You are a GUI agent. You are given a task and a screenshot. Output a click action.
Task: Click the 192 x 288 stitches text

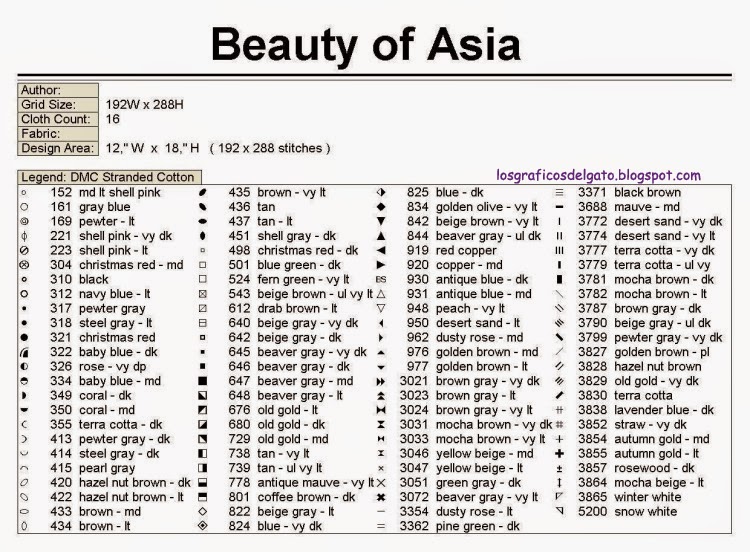pyautogui.click(x=270, y=148)
